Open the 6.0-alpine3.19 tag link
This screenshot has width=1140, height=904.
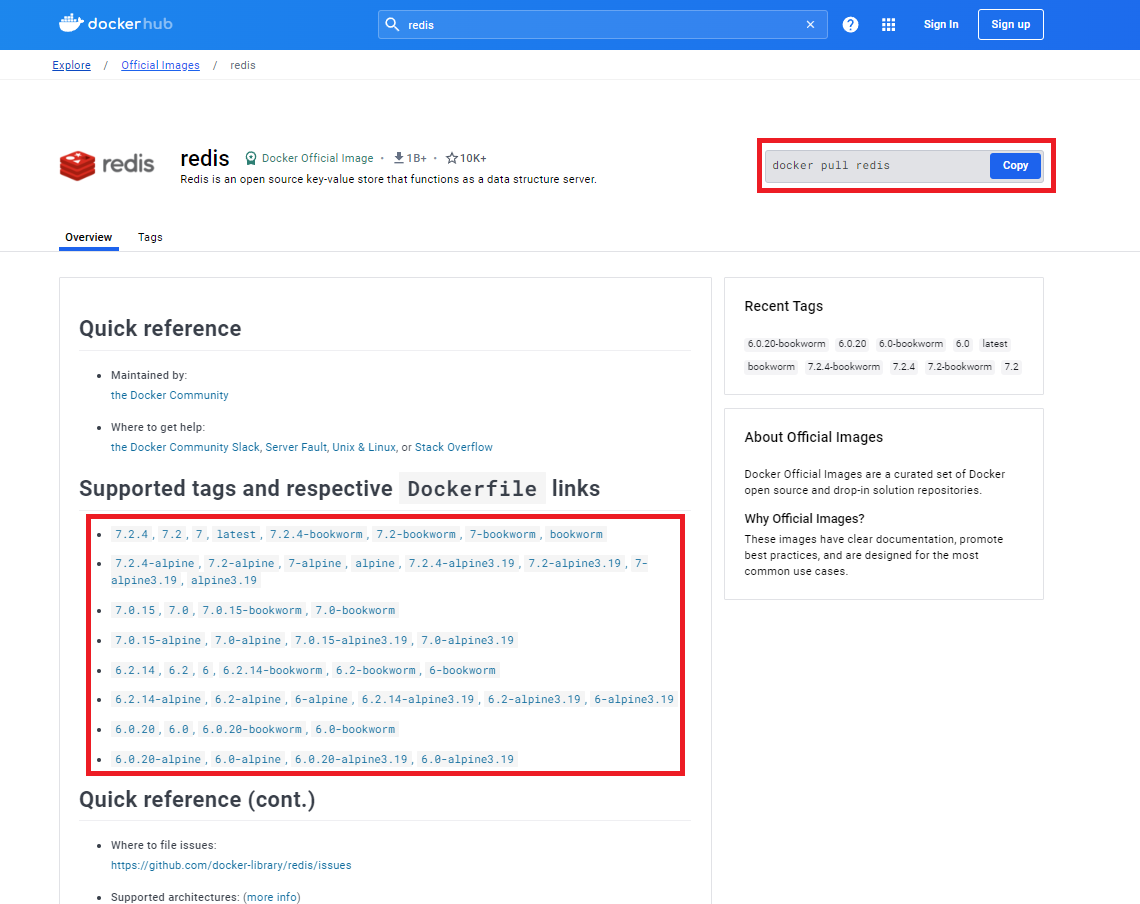(x=467, y=759)
